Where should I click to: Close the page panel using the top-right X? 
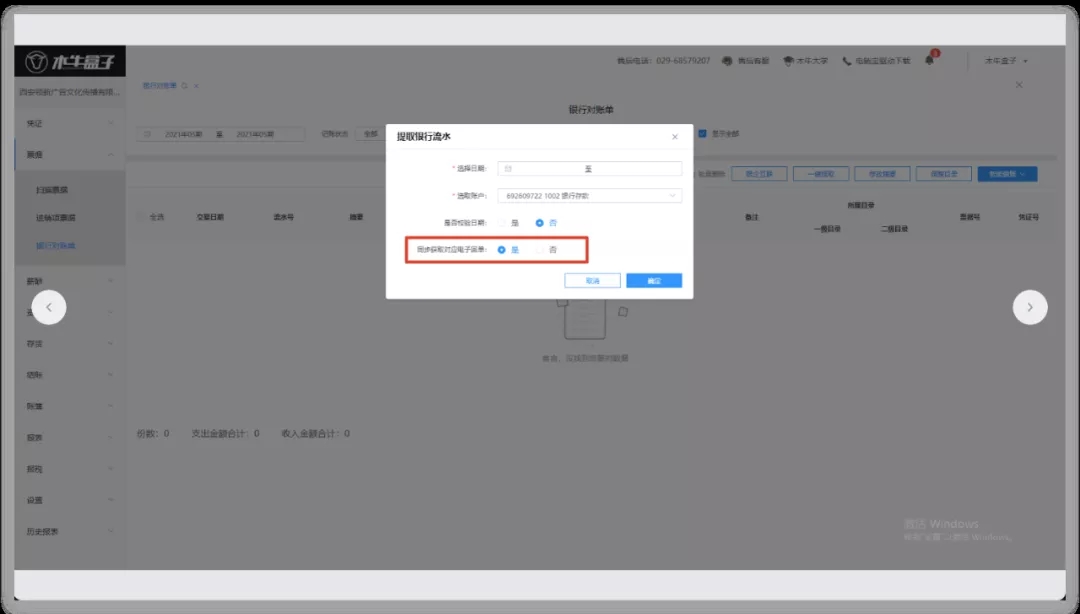(1019, 85)
